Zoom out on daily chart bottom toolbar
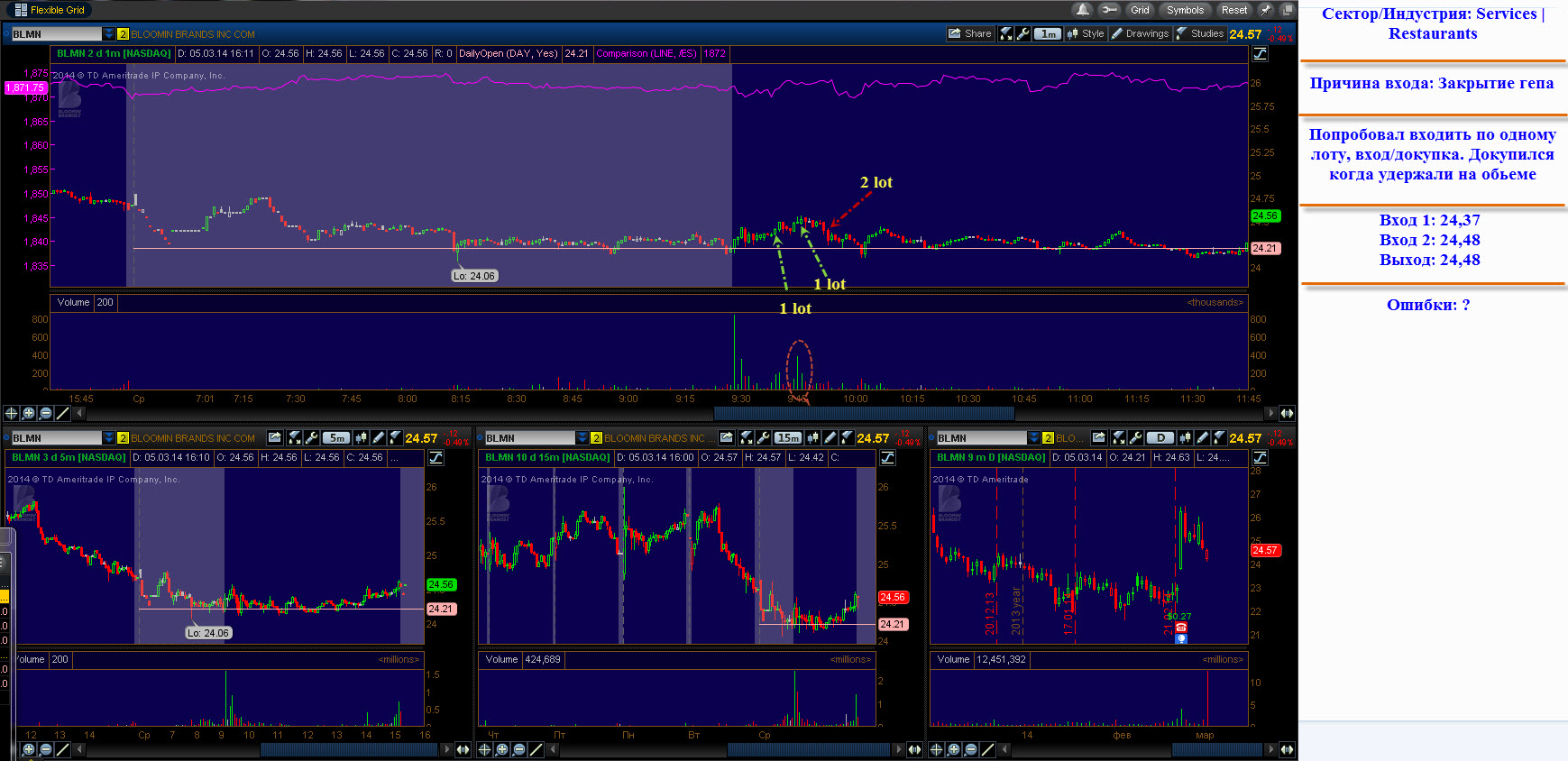Viewport: 1568px width, 761px height. pyautogui.click(x=970, y=749)
